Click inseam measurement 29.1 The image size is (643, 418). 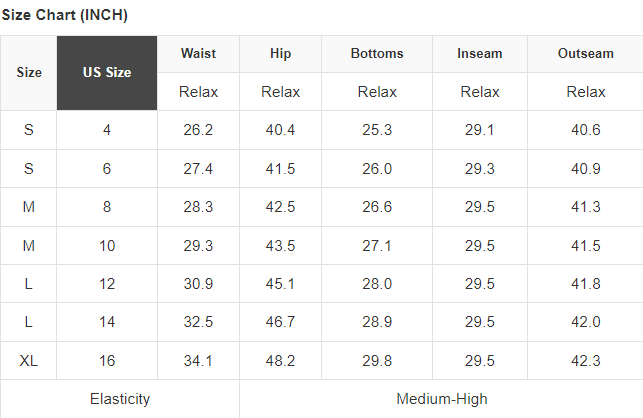pyautogui.click(x=480, y=130)
